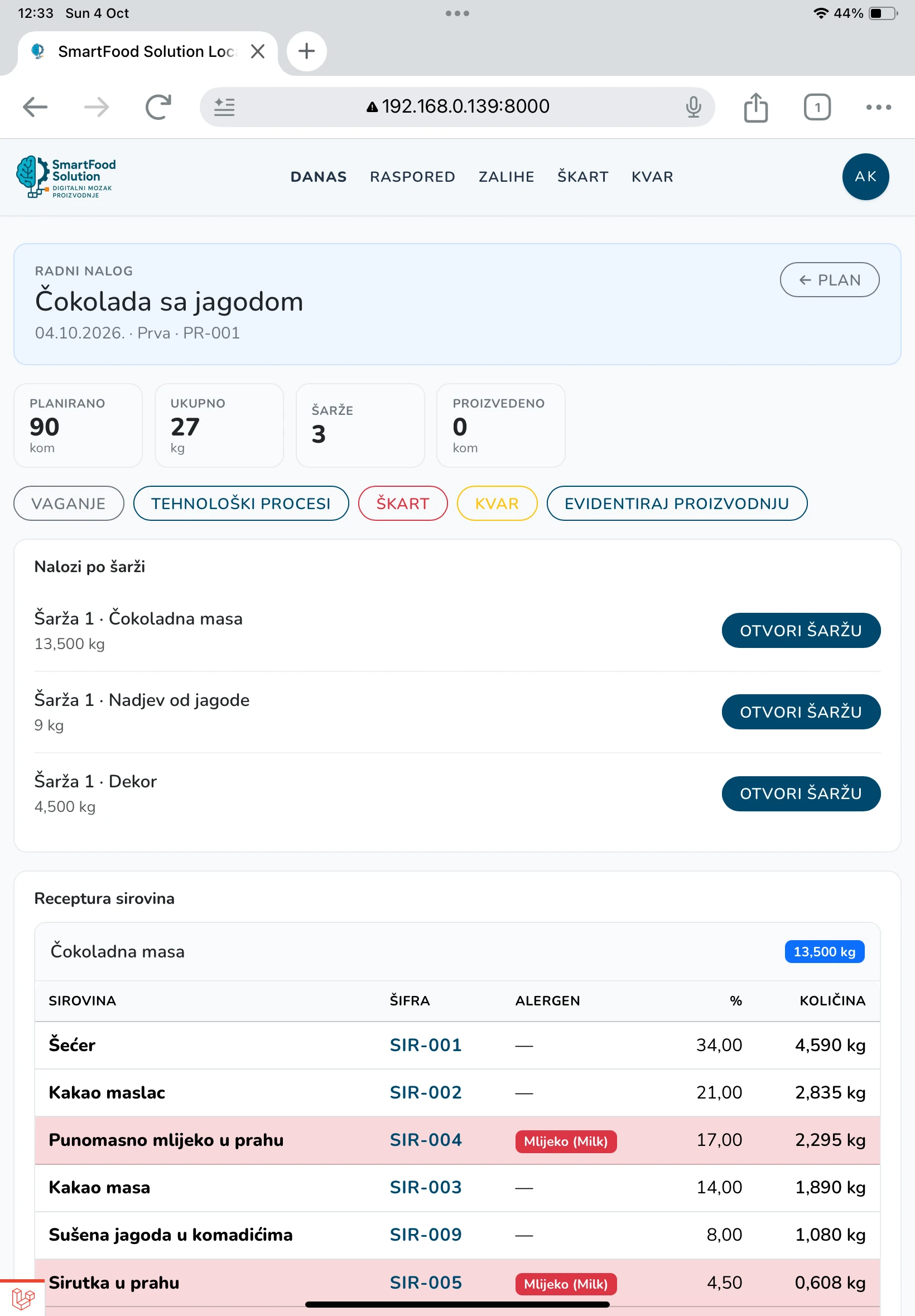Open the AK user avatar menu
The height and width of the screenshot is (1316, 915).
865,176
